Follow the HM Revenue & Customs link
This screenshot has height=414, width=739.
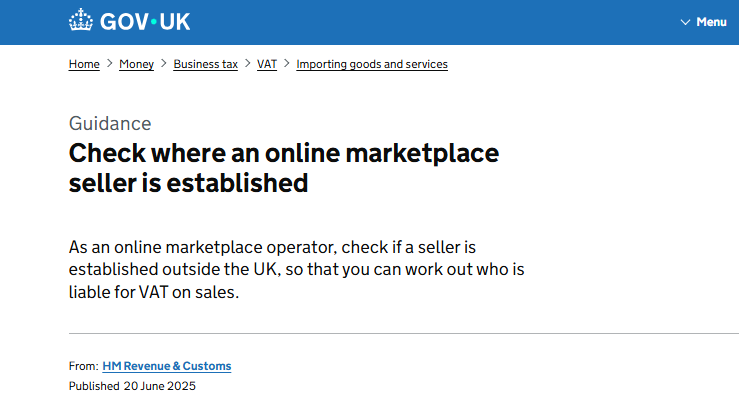[x=167, y=366]
